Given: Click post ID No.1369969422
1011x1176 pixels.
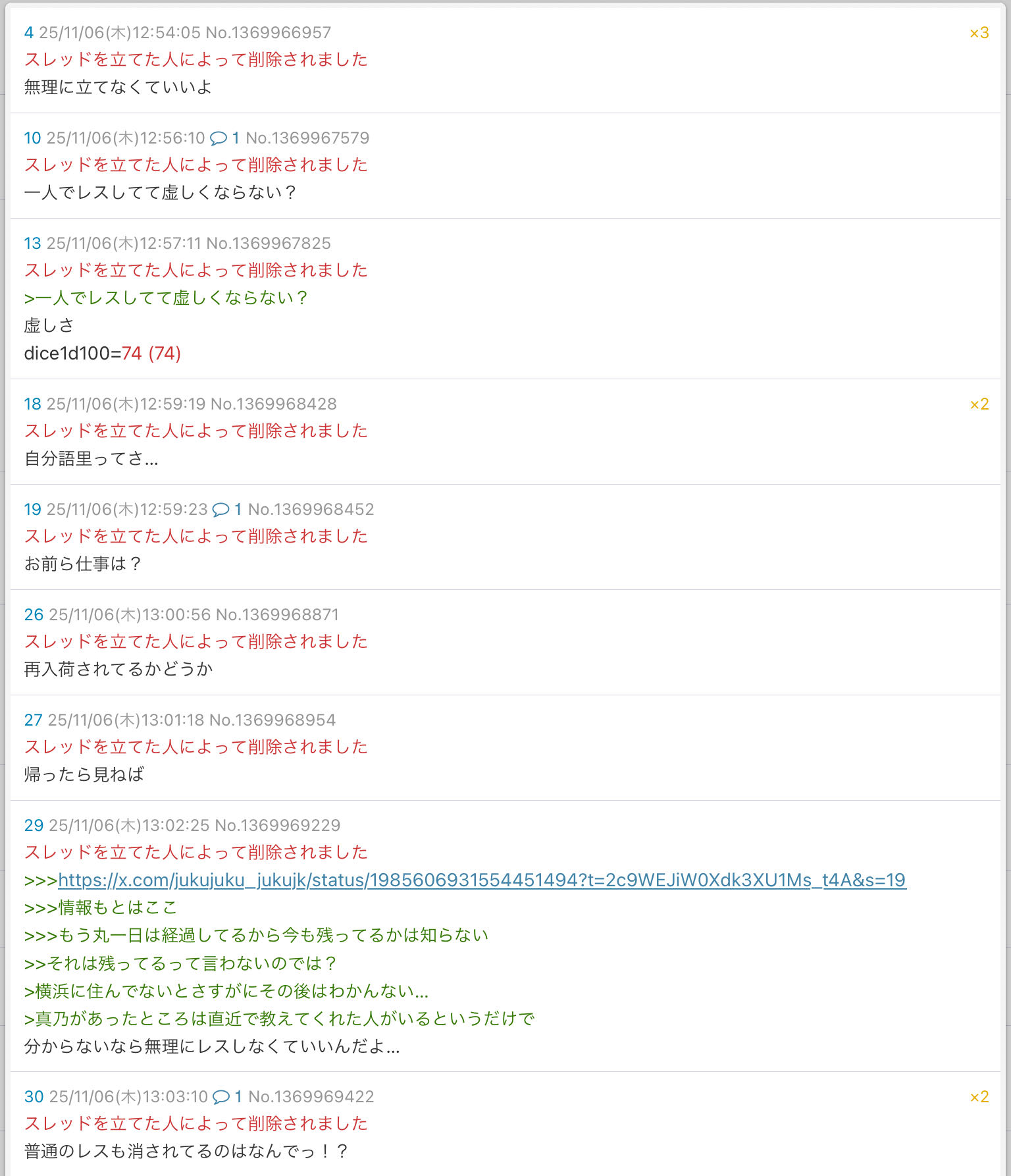Looking at the screenshot, I should click(x=311, y=1097).
